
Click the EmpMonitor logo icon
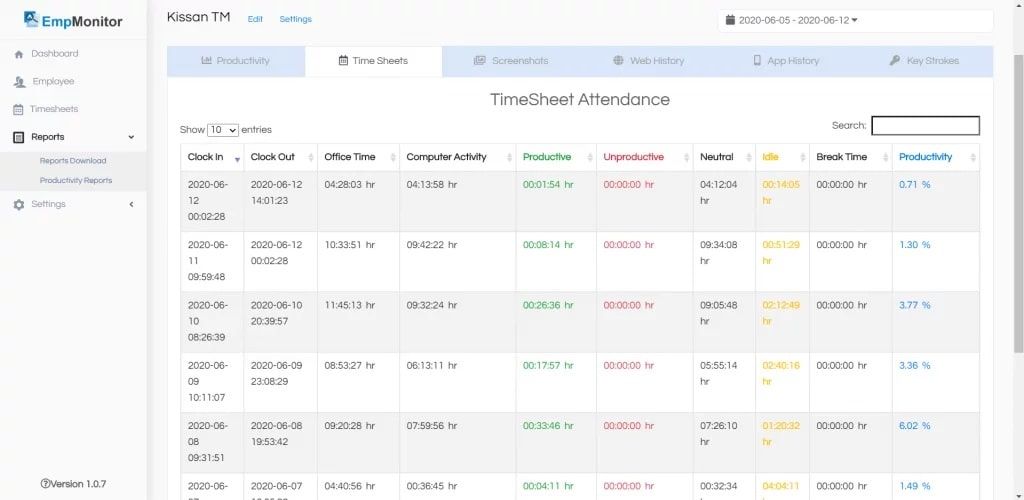31,19
